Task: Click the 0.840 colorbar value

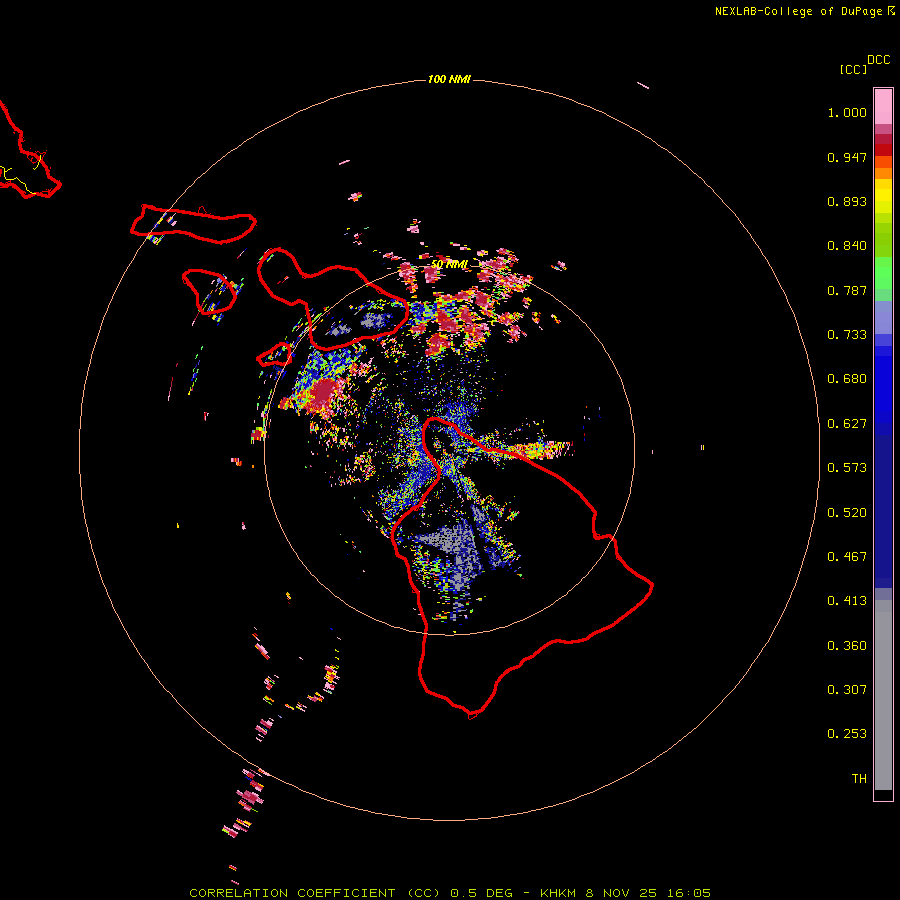Action: (847, 246)
